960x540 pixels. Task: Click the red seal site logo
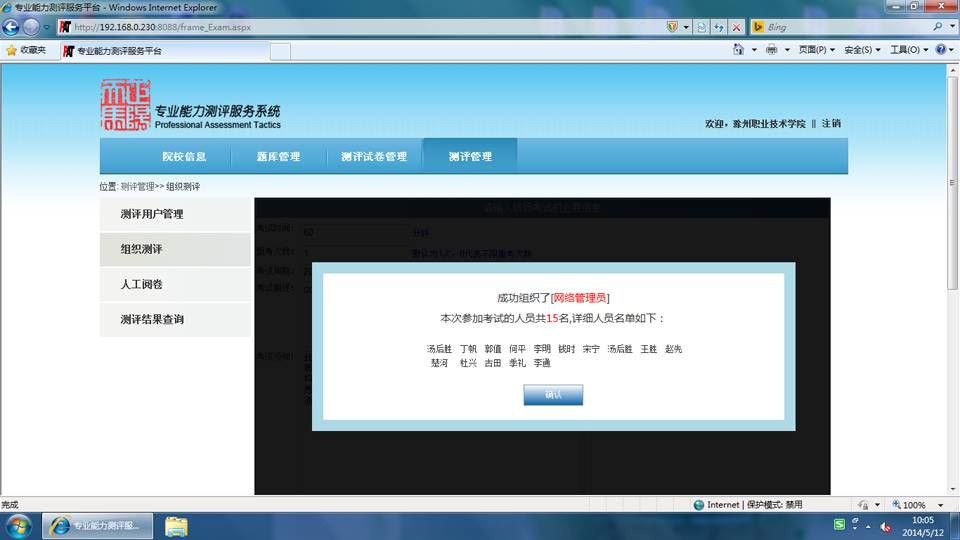tap(126, 105)
